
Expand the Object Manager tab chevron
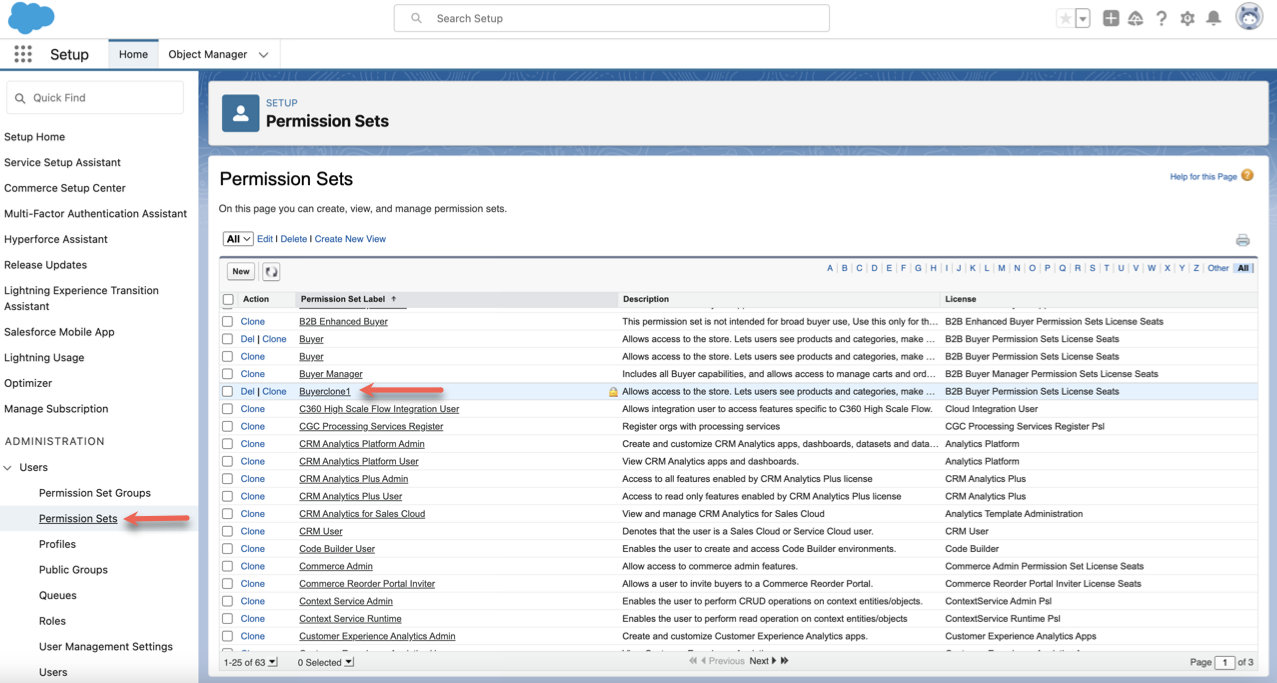point(263,55)
